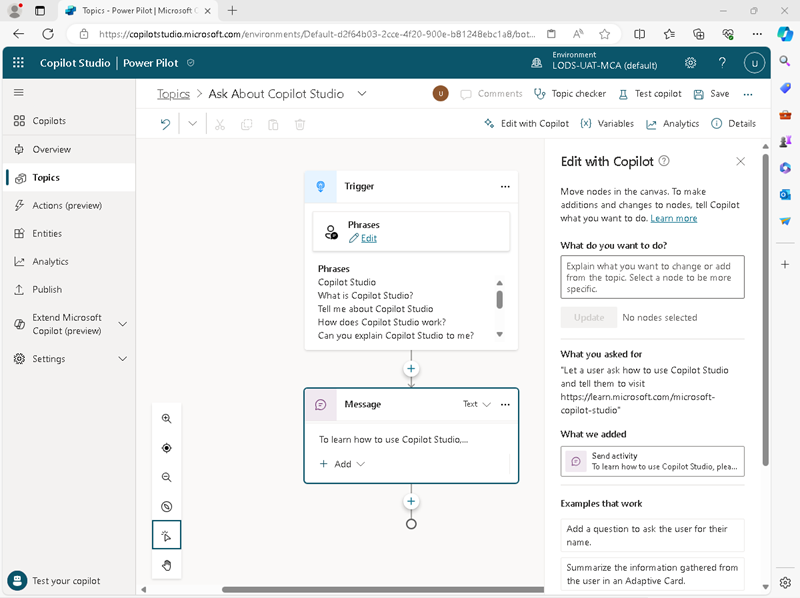Zoom out on the canvas

pyautogui.click(x=166, y=478)
